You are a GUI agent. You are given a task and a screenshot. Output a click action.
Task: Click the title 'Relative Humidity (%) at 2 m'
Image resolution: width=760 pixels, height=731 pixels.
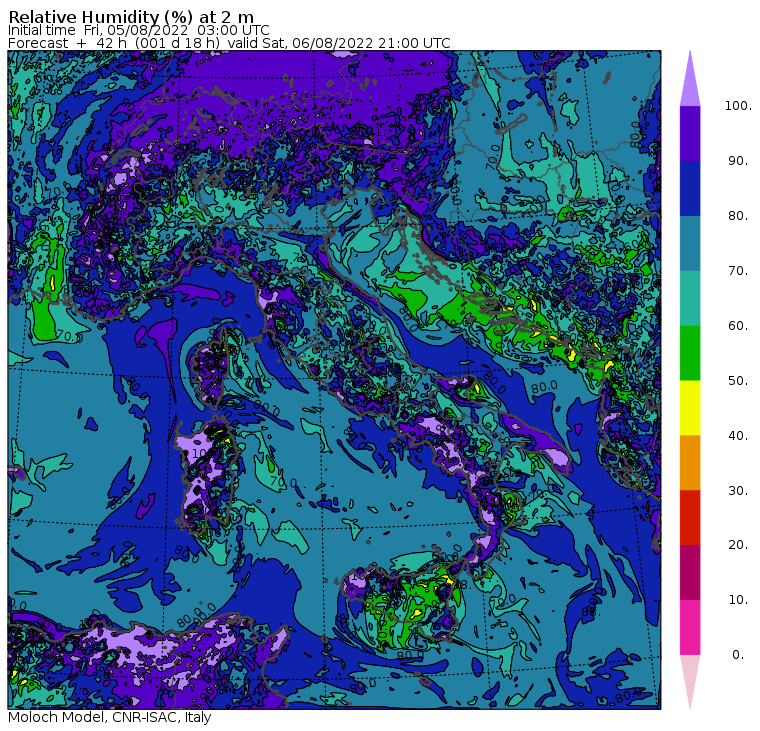coord(131,17)
